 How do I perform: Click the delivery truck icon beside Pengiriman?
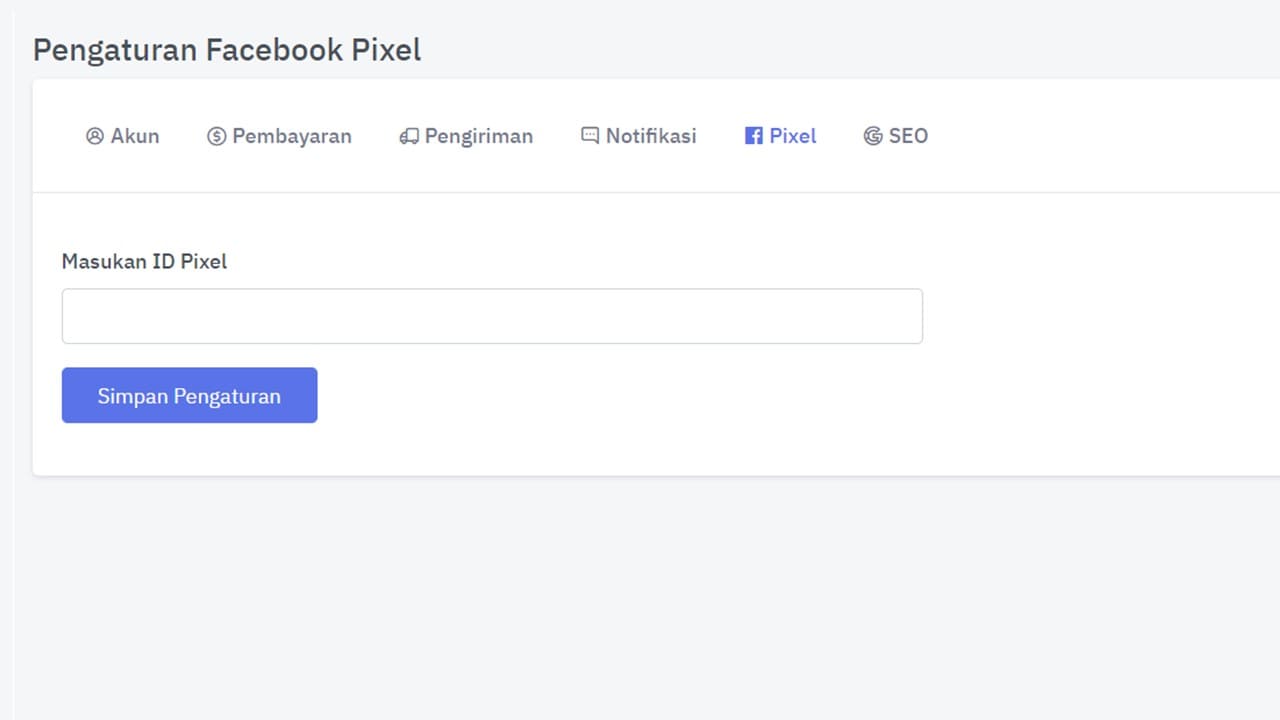(x=409, y=136)
